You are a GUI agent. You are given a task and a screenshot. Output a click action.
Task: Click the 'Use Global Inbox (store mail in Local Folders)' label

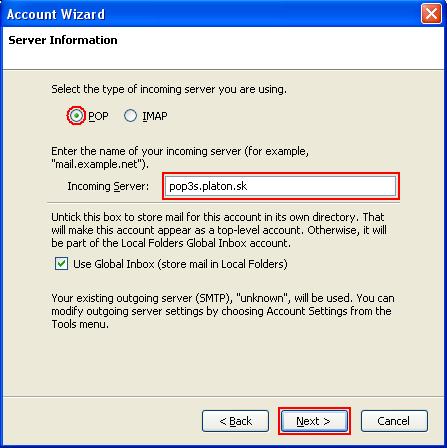[180, 264]
